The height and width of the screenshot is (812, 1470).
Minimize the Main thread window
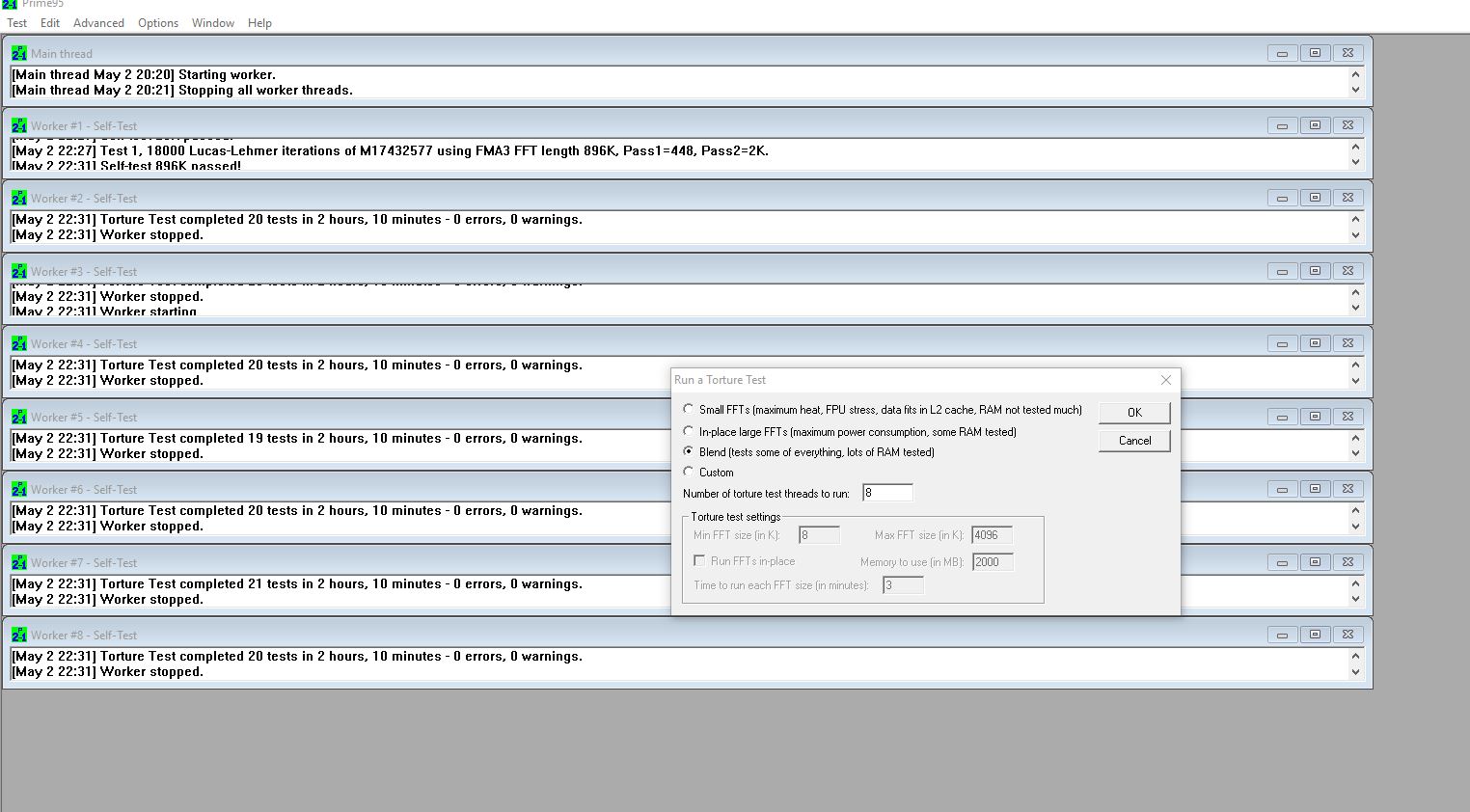[1282, 53]
